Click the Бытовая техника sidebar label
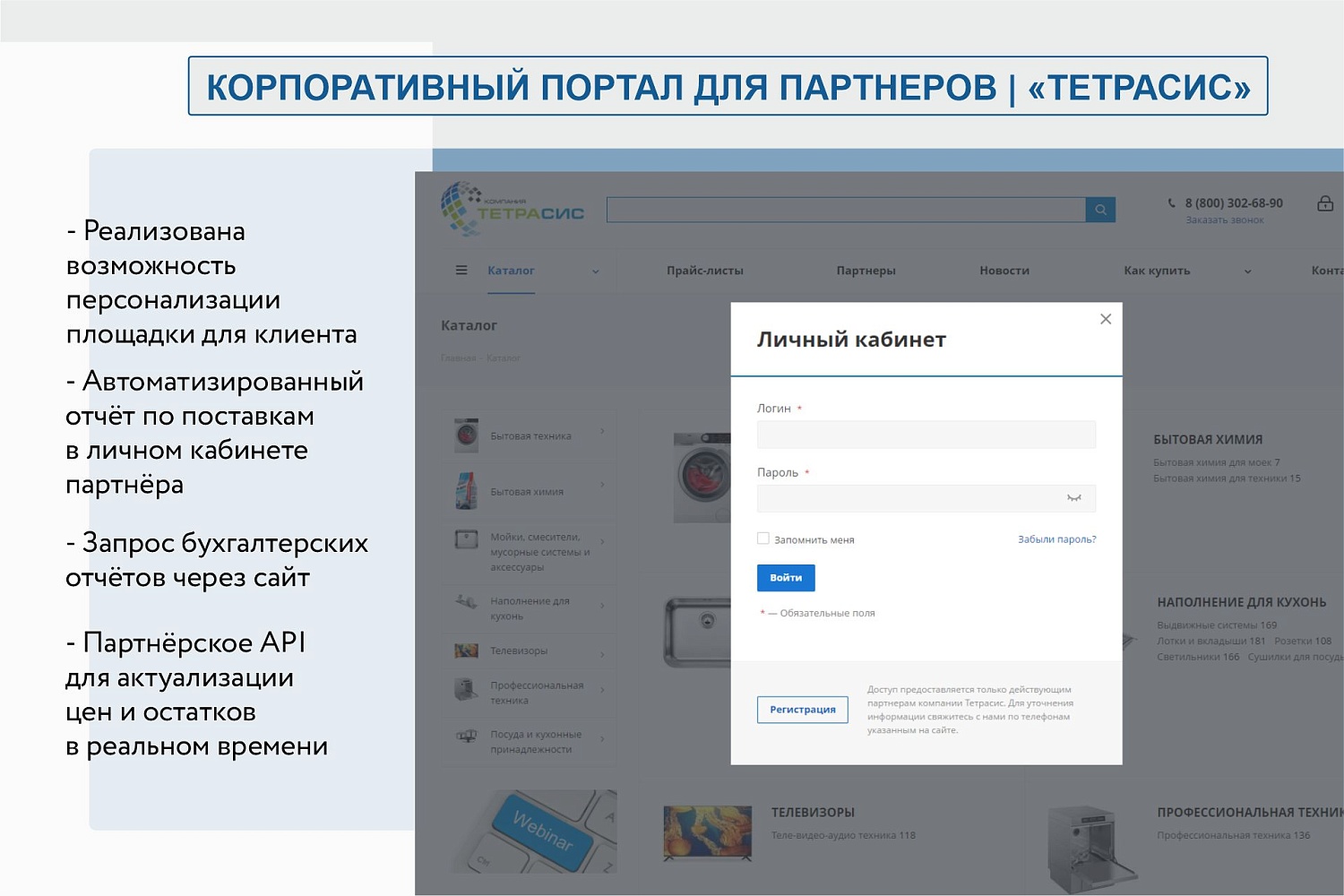 530,436
